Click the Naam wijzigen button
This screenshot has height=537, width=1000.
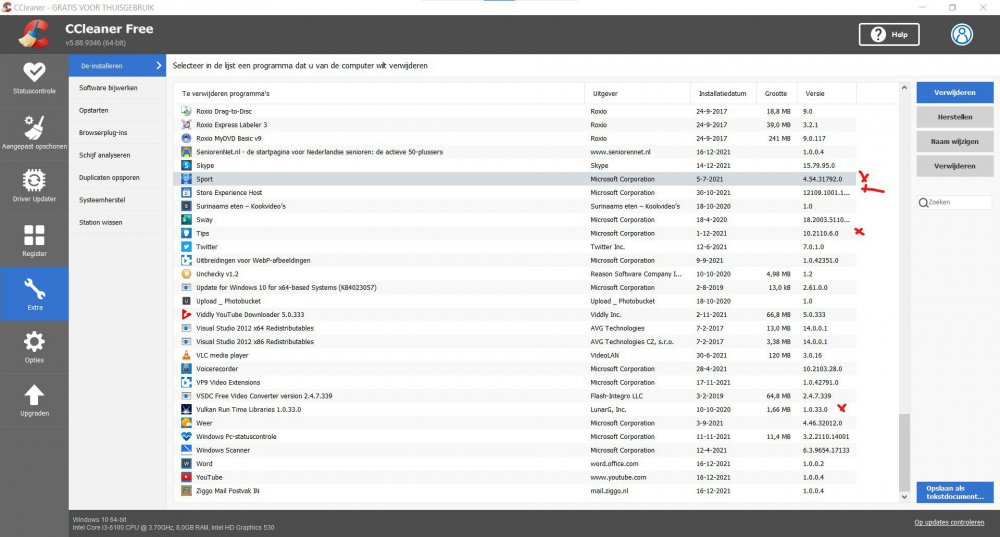pos(955,142)
